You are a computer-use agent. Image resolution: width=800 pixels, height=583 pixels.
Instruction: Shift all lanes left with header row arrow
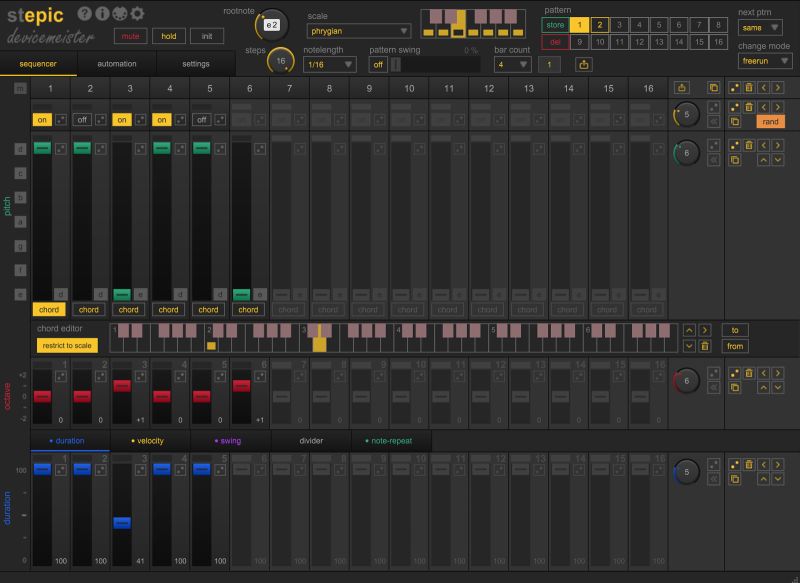click(x=764, y=88)
